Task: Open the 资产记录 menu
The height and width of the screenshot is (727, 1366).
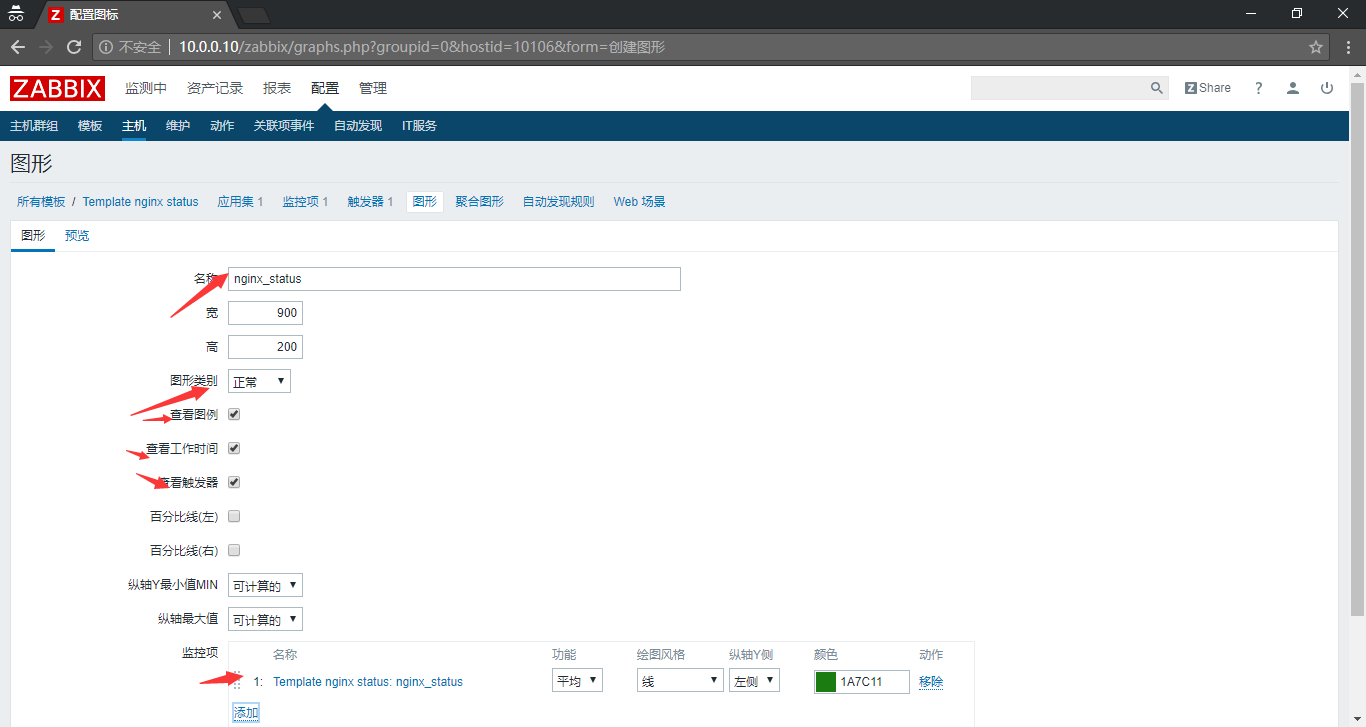Action: click(215, 88)
